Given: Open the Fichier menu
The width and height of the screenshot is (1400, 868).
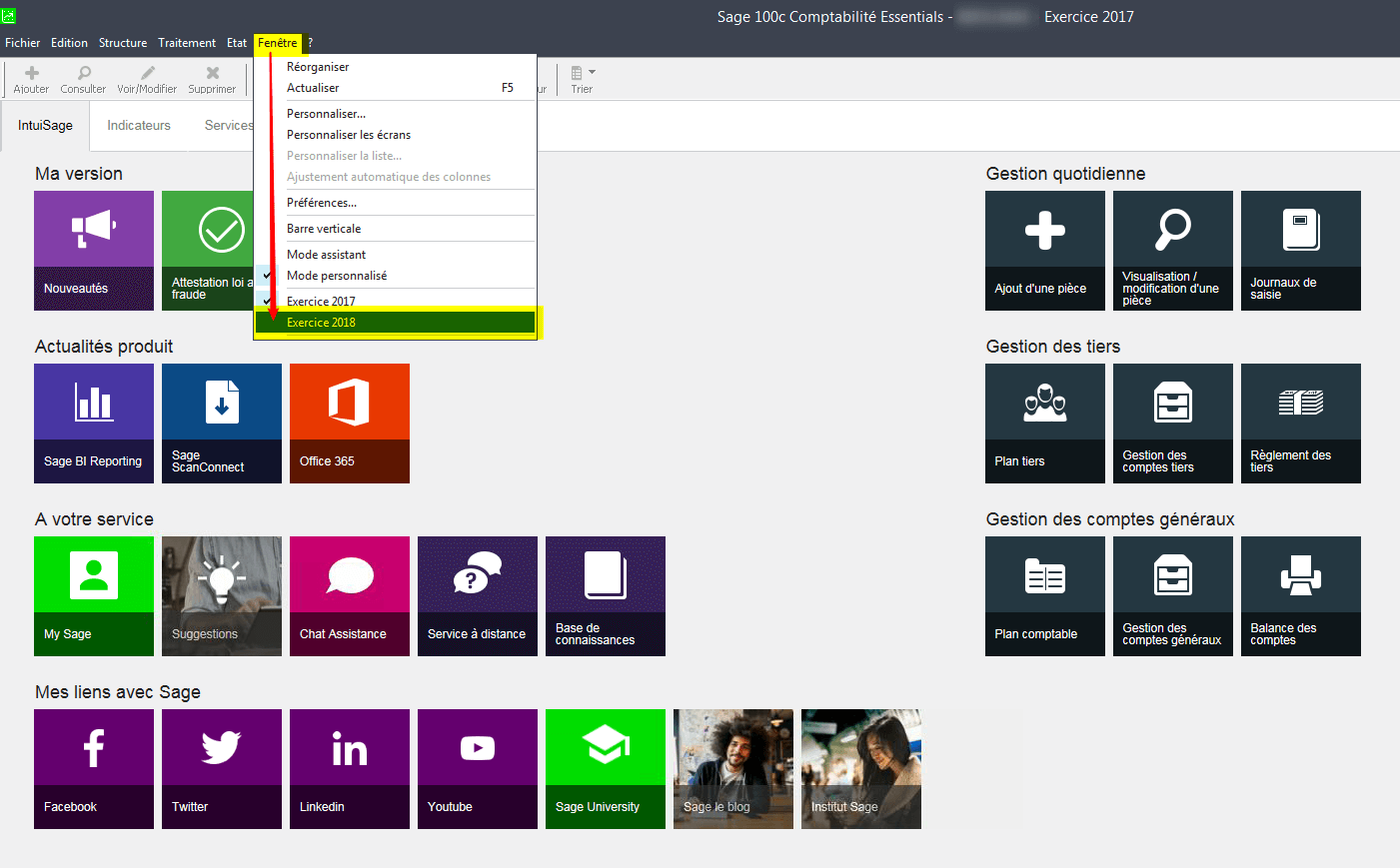Looking at the screenshot, I should tap(22, 43).
